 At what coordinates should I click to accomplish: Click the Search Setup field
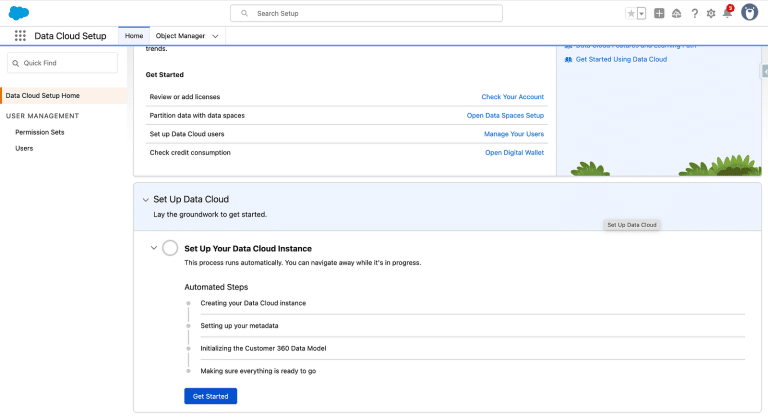tap(366, 13)
